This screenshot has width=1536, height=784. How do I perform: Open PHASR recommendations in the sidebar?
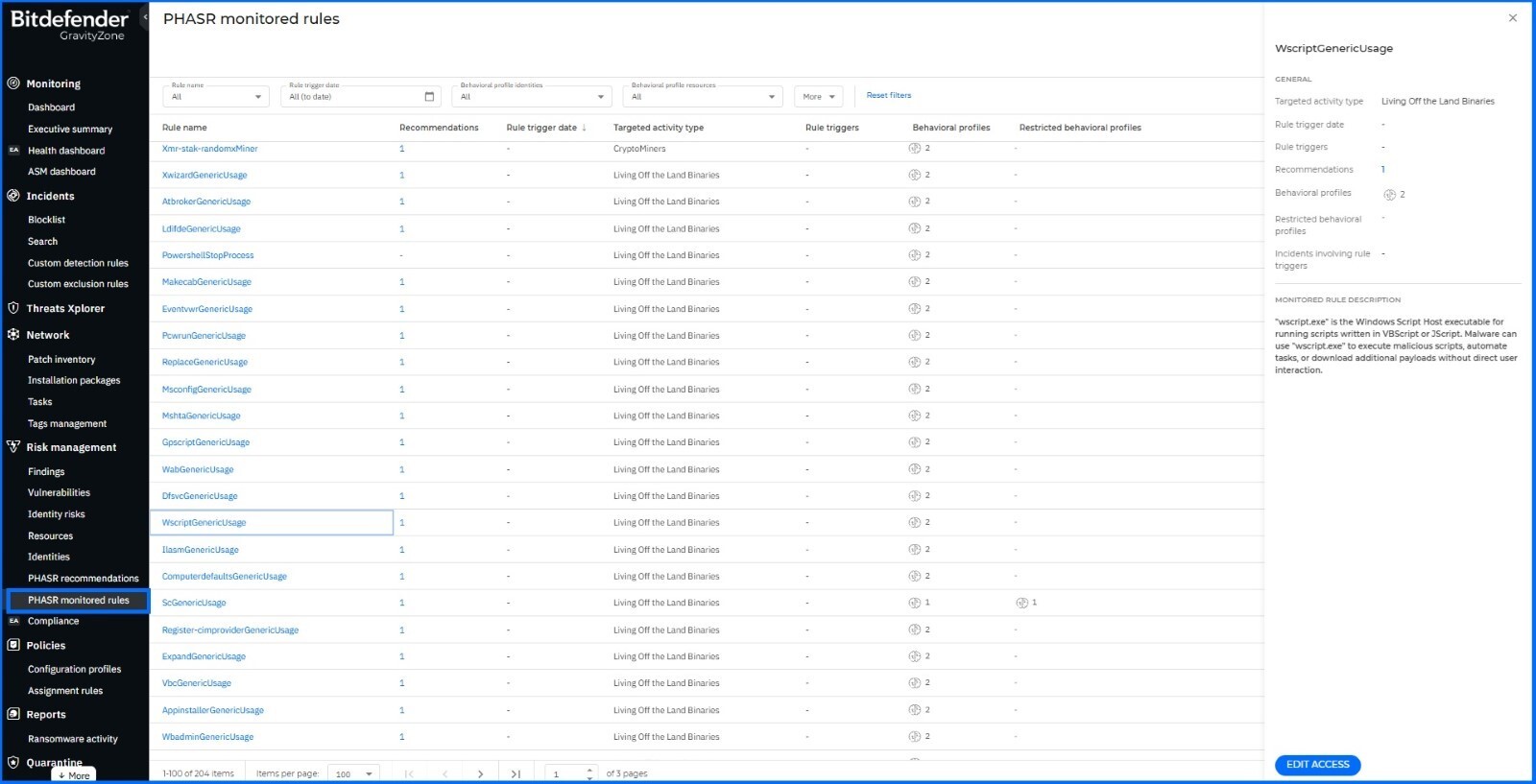(83, 579)
